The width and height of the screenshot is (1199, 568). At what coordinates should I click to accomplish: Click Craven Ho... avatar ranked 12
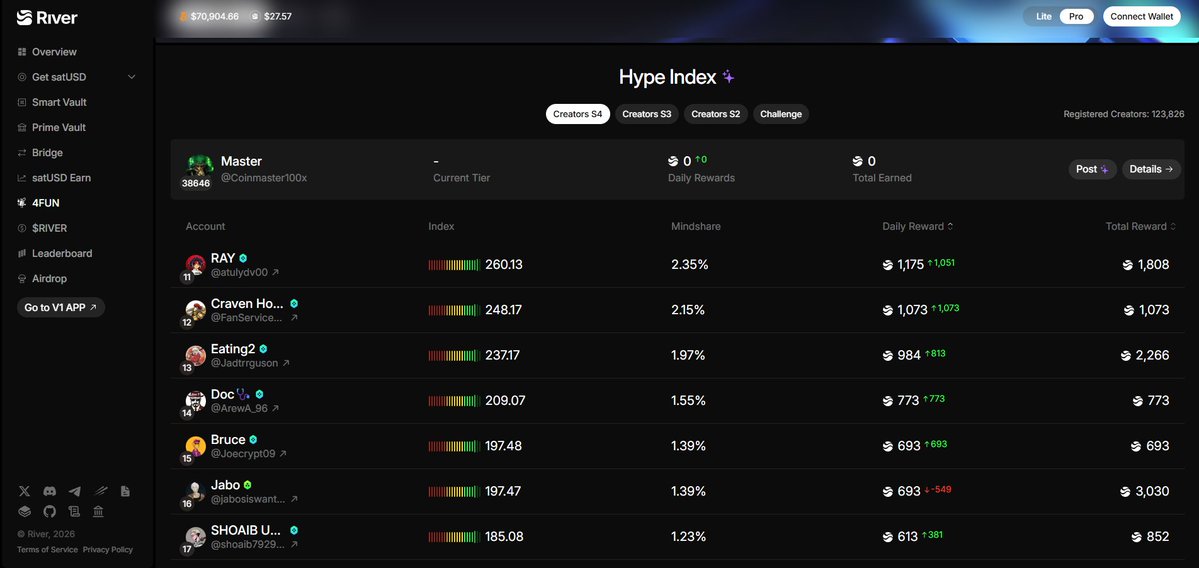[x=195, y=310]
